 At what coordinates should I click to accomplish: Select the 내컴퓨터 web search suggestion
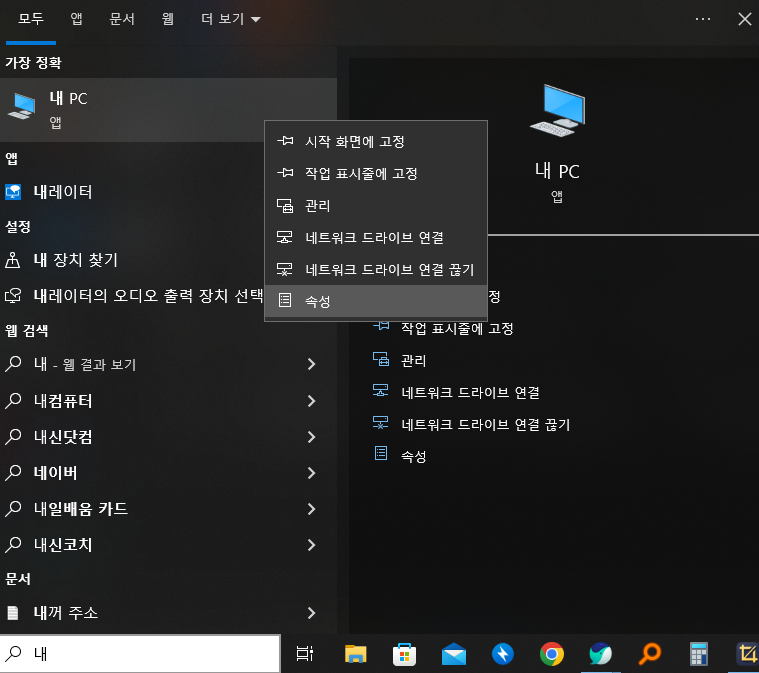pyautogui.click(x=63, y=401)
